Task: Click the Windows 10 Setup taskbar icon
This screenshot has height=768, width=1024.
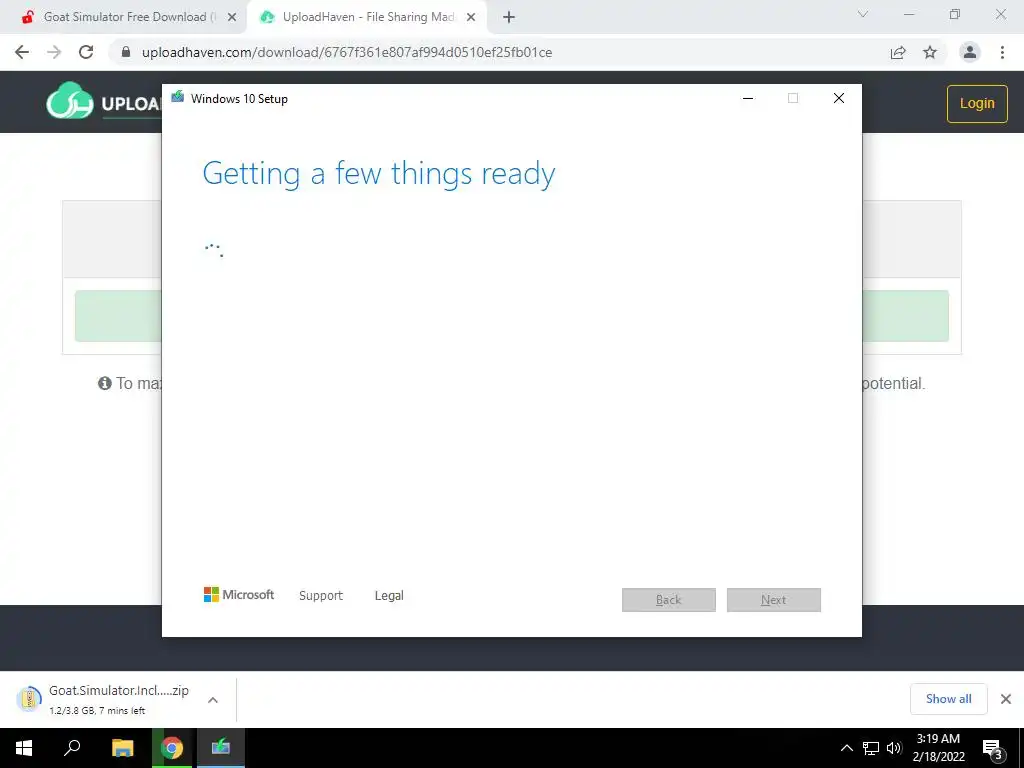Action: 221,748
